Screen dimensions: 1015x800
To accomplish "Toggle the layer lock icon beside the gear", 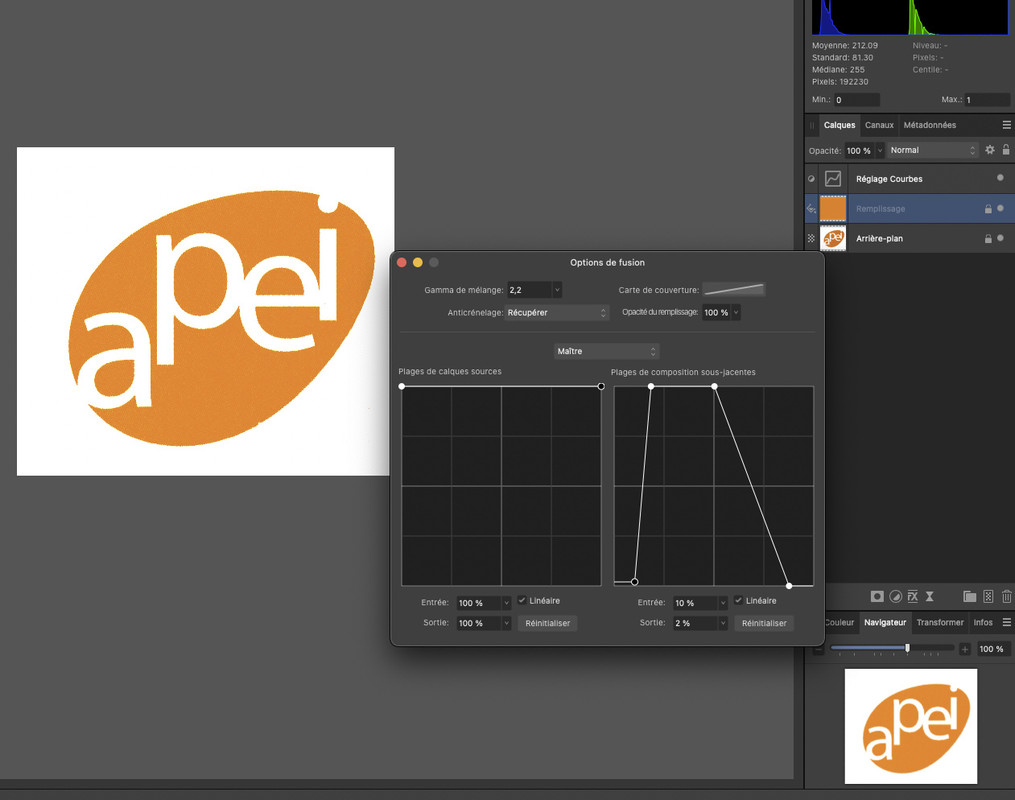I will tap(1006, 150).
